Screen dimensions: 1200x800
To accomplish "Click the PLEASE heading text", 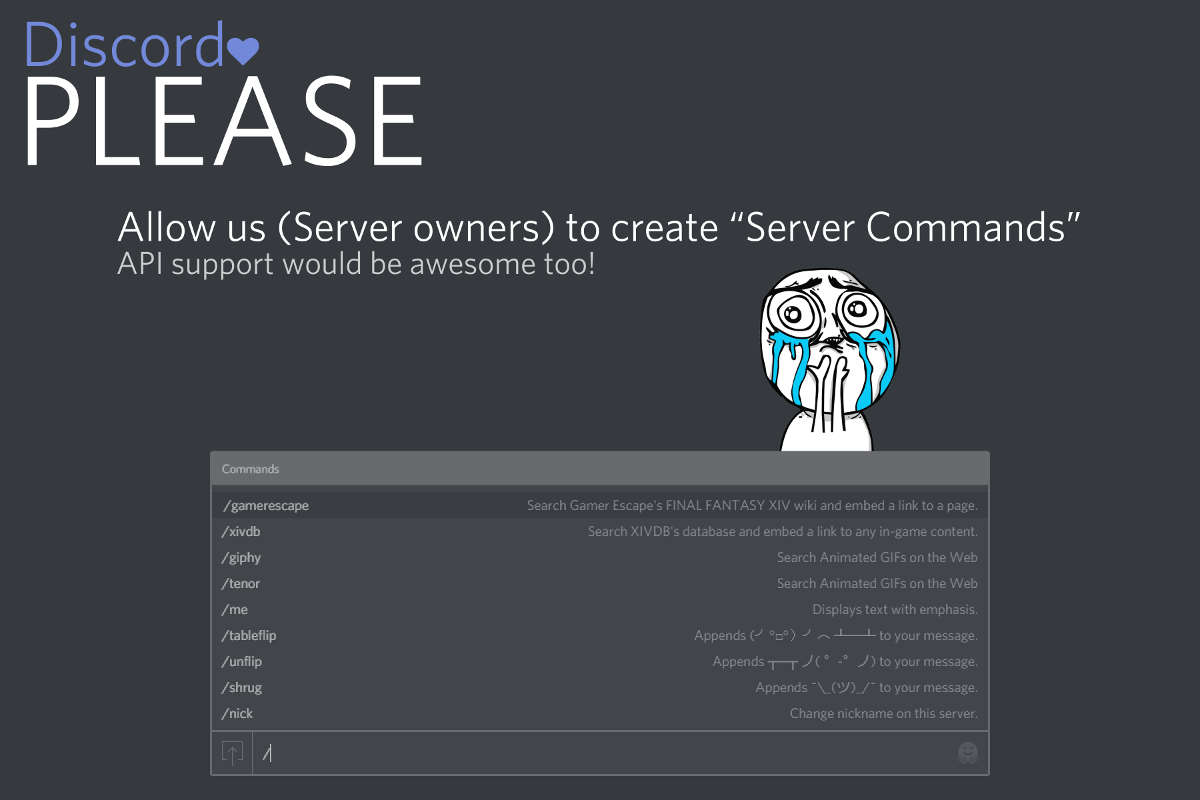I will pos(223,122).
